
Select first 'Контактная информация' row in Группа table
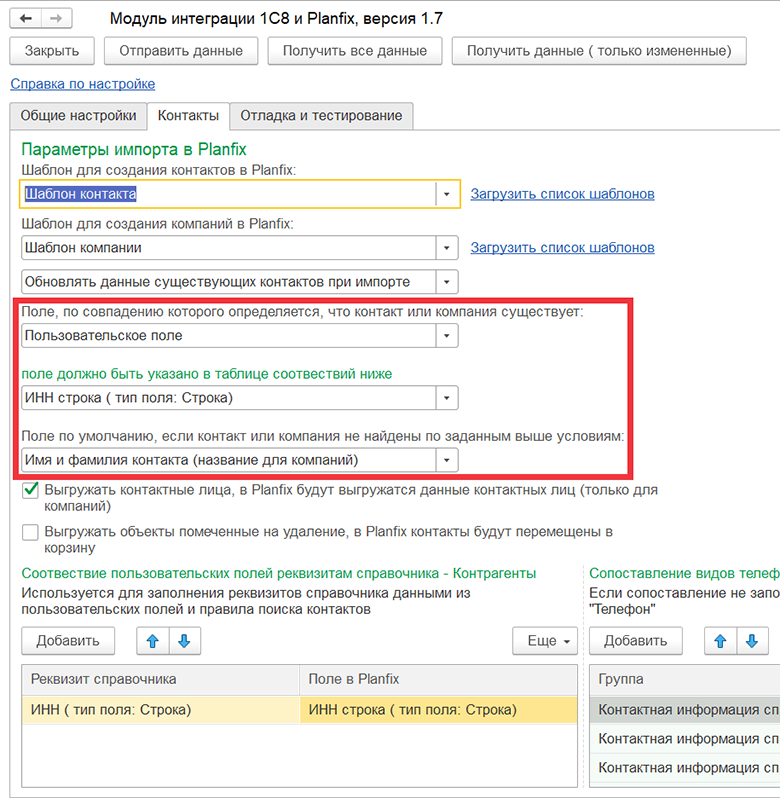click(x=684, y=710)
